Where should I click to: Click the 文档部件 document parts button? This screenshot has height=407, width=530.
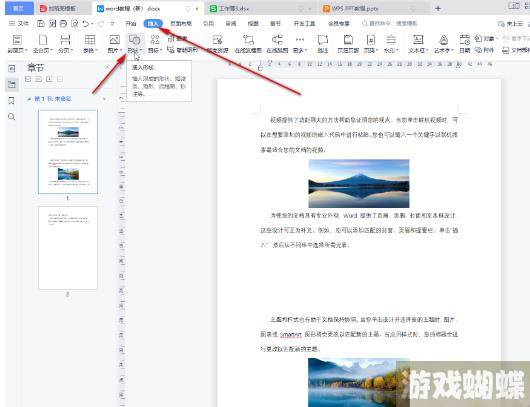click(x=515, y=50)
